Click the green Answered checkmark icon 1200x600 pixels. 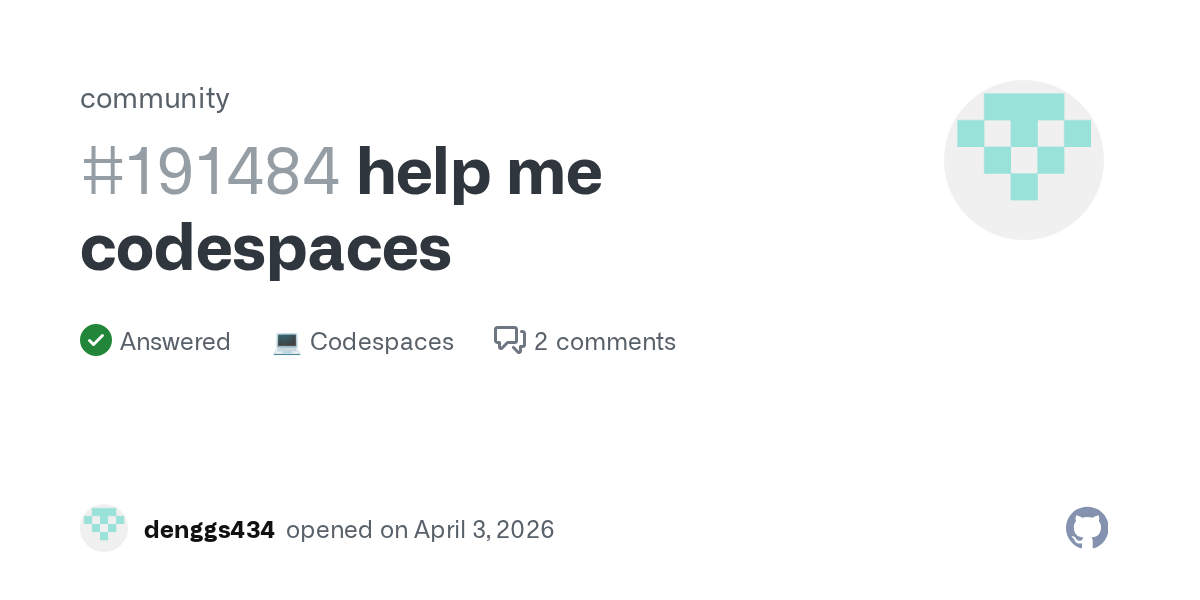click(96, 341)
